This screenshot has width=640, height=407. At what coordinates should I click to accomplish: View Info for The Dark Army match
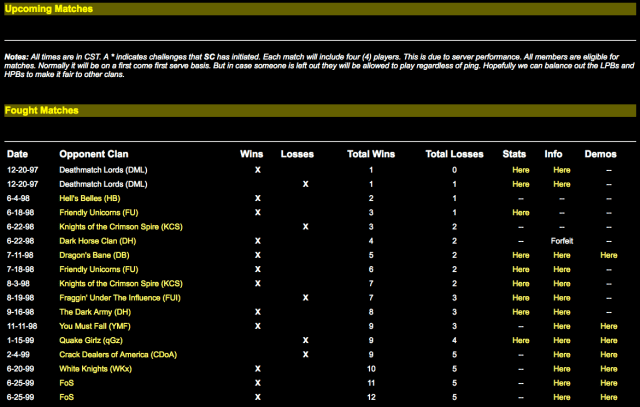[x=562, y=311]
